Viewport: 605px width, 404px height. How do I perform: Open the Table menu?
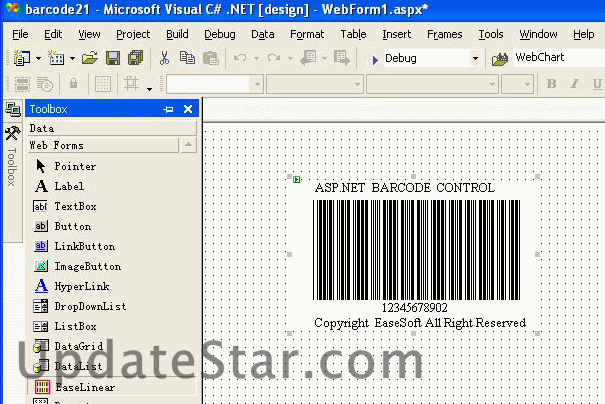click(x=353, y=34)
